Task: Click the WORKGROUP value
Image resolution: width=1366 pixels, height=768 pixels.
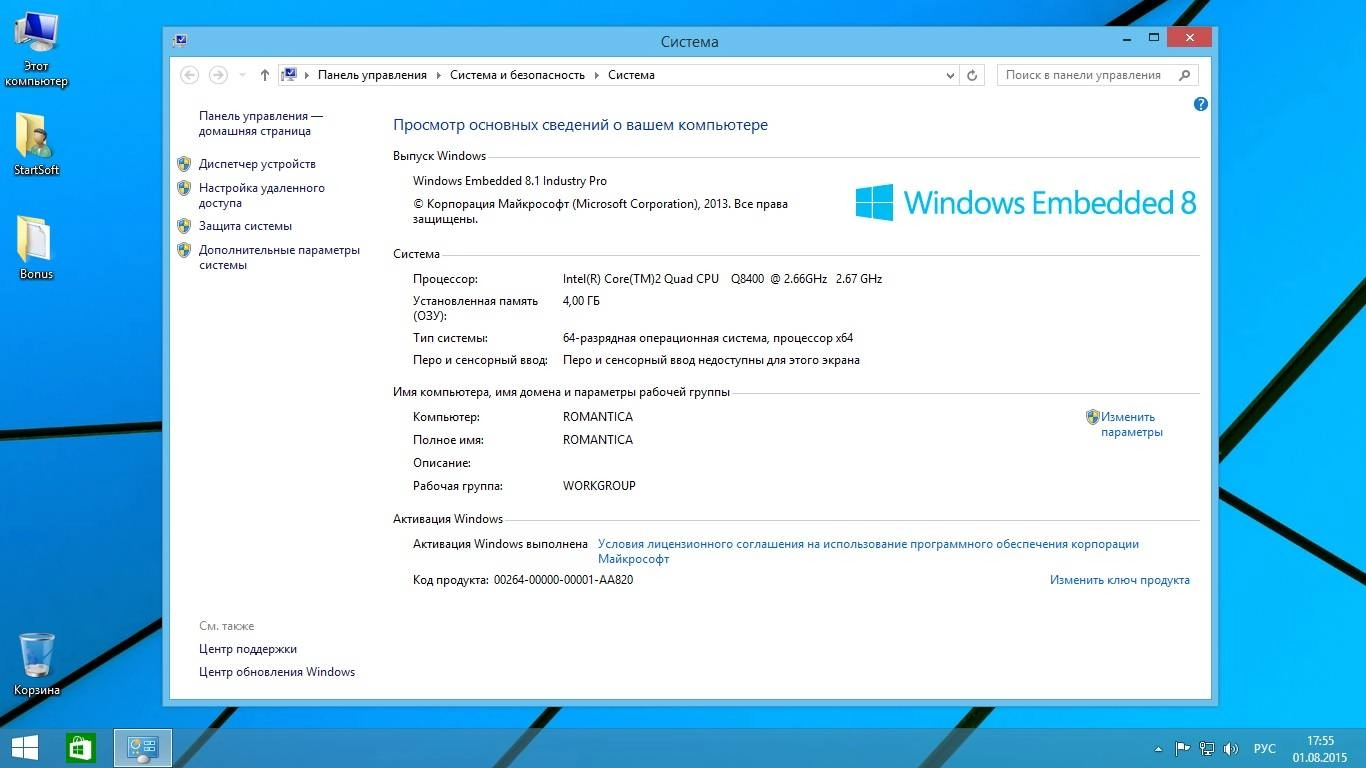Action: pyautogui.click(x=599, y=486)
